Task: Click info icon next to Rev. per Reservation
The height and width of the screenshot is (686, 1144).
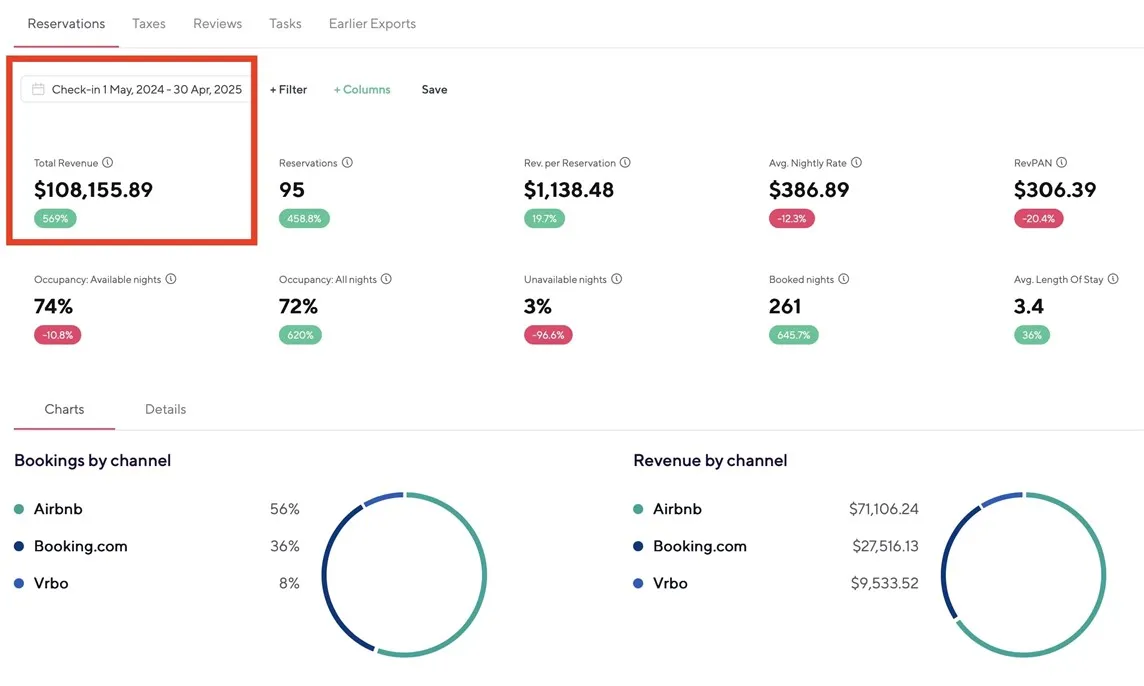Action: [x=625, y=163]
